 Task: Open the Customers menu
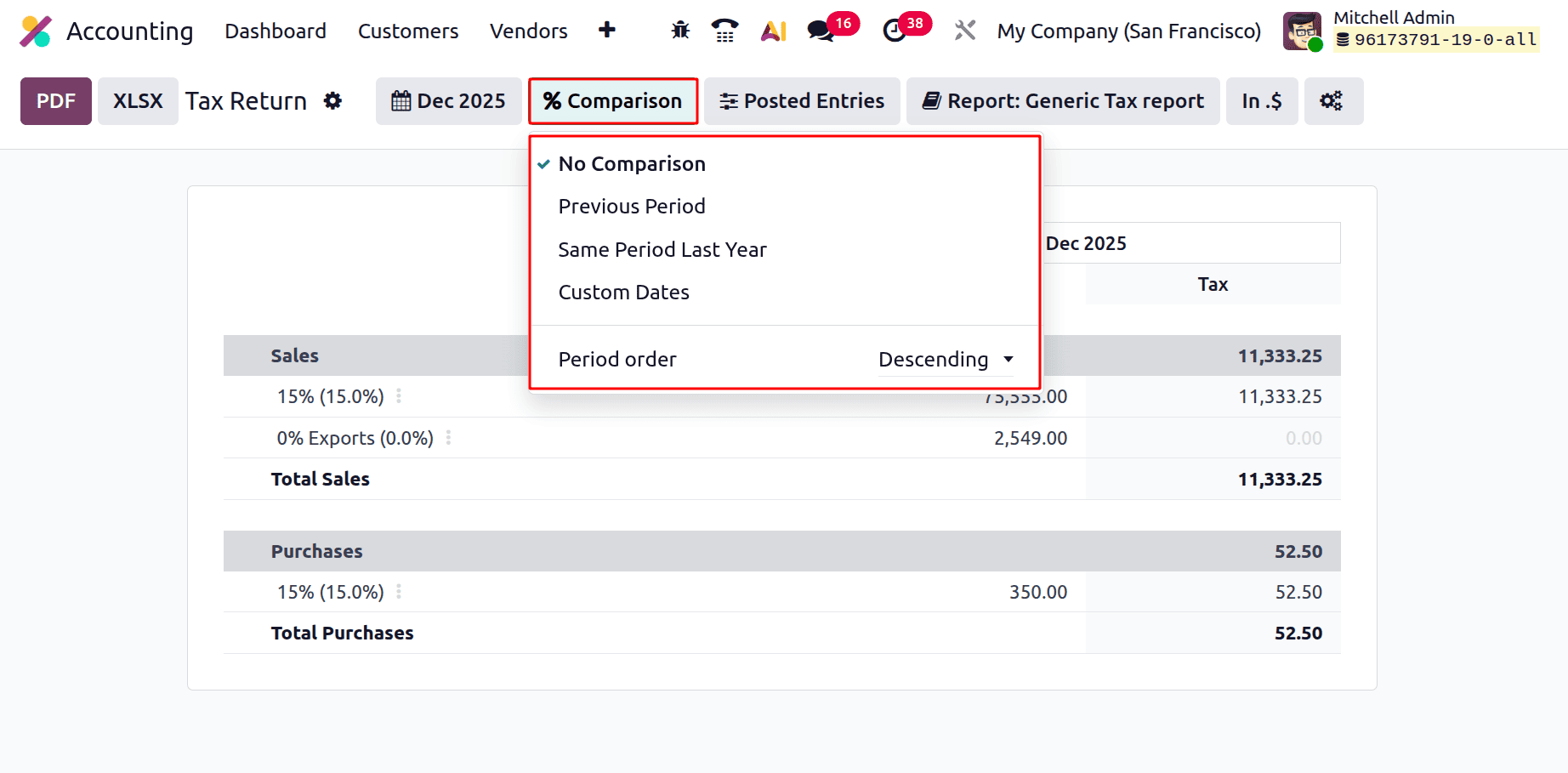pyautogui.click(x=408, y=31)
